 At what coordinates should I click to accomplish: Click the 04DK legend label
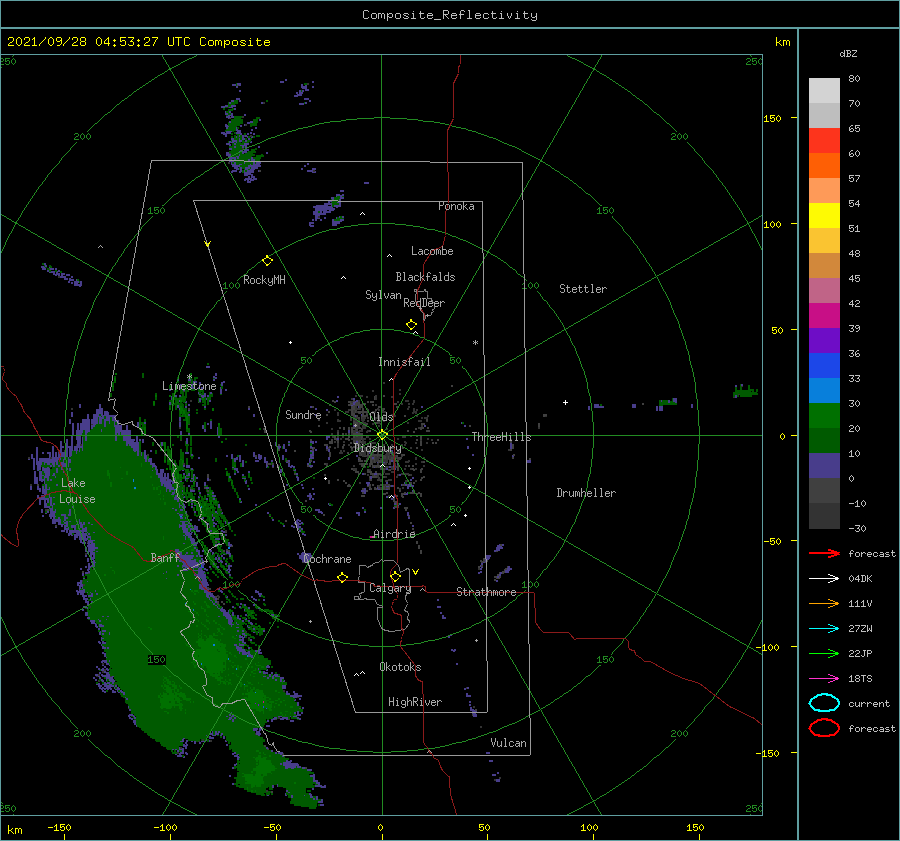coord(860,579)
